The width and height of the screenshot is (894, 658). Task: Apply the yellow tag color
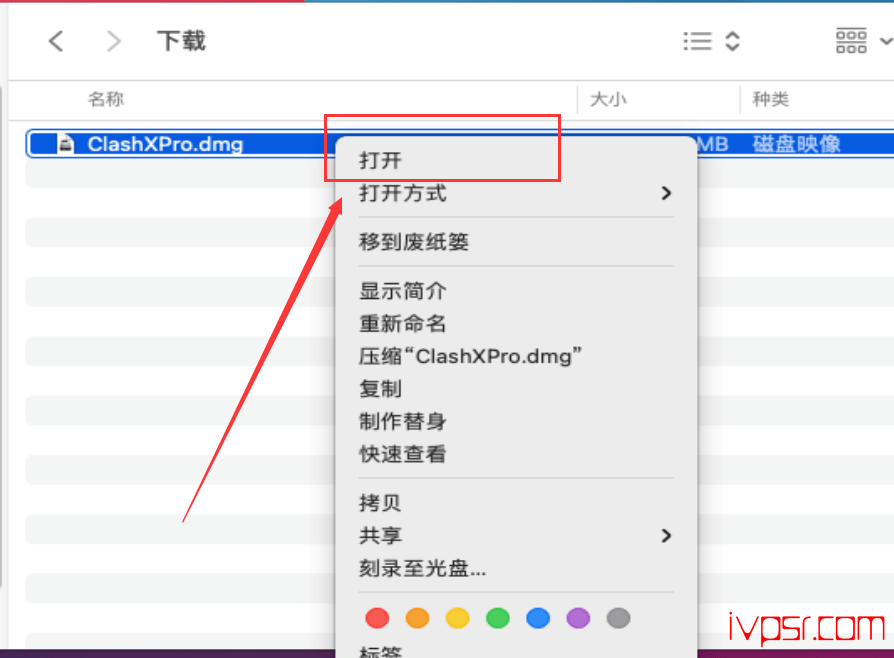tap(458, 618)
